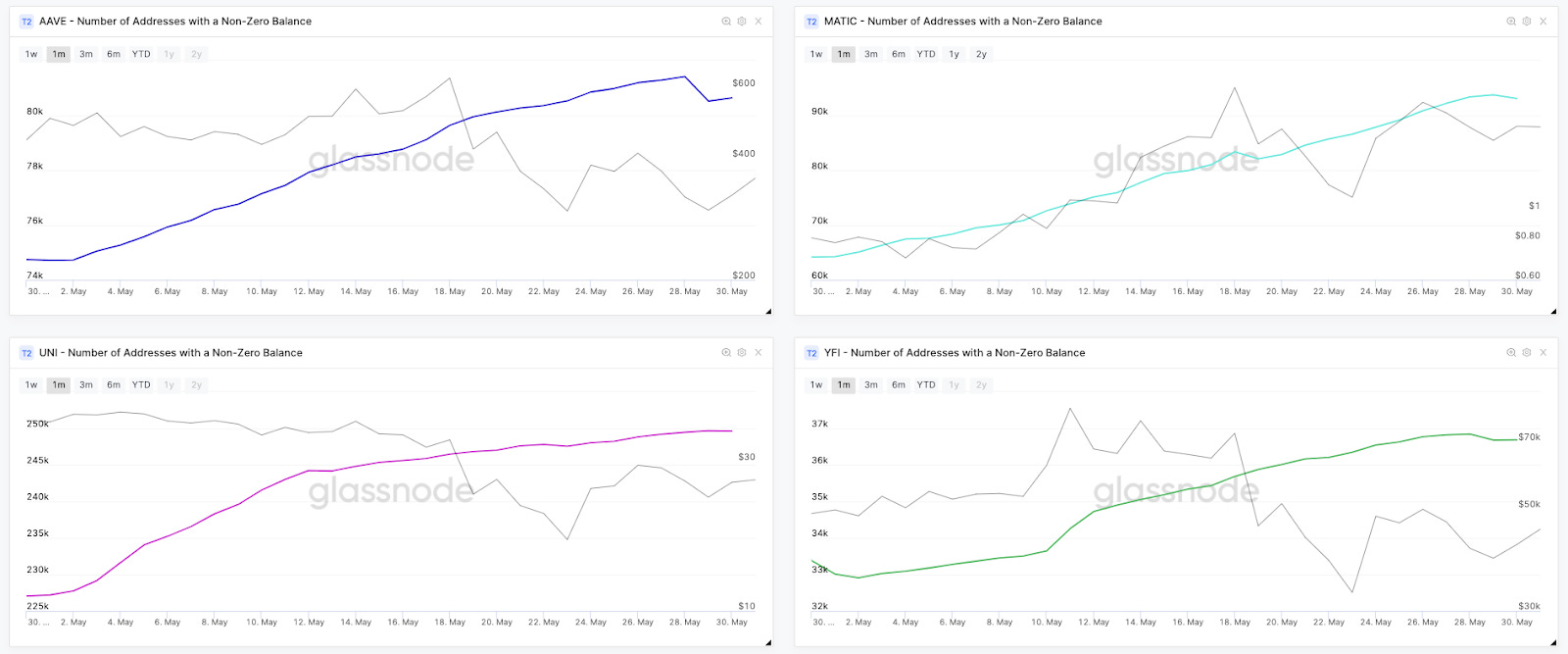The width and height of the screenshot is (1568, 654).
Task: Click the 37k axis label on YFI chart
Action: point(819,425)
